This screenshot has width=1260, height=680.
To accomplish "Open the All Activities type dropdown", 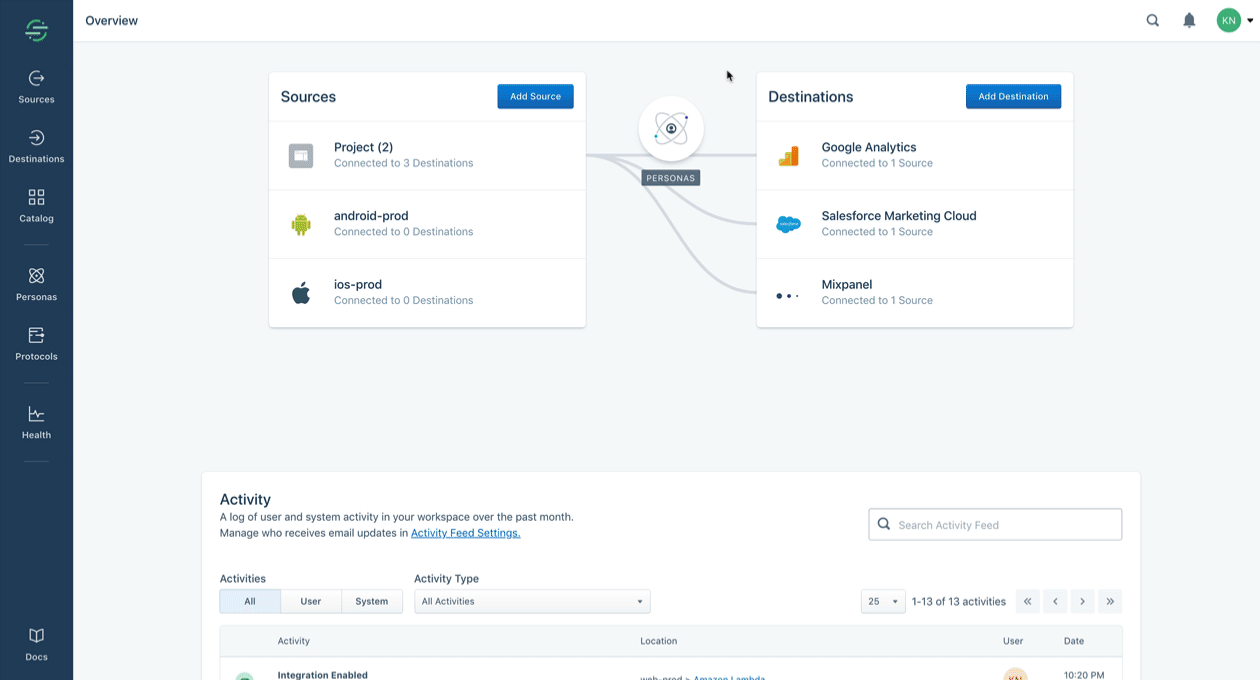I will tap(532, 601).
